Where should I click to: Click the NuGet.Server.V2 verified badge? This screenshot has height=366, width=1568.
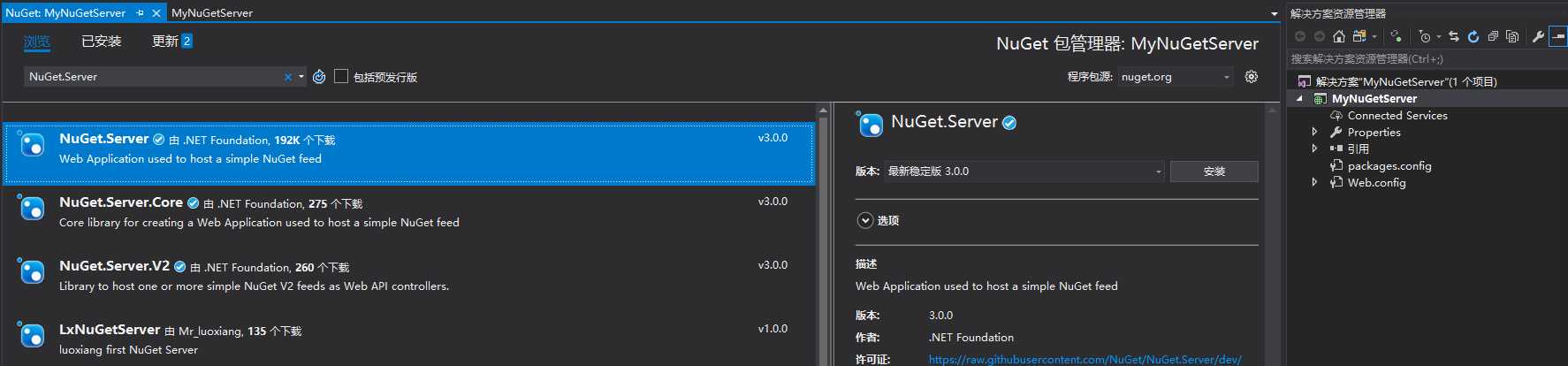tap(179, 267)
